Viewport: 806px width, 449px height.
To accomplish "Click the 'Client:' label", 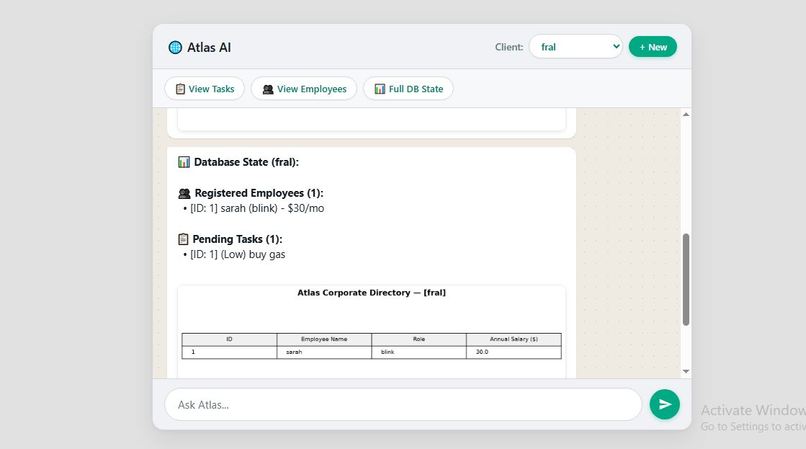I will (509, 47).
